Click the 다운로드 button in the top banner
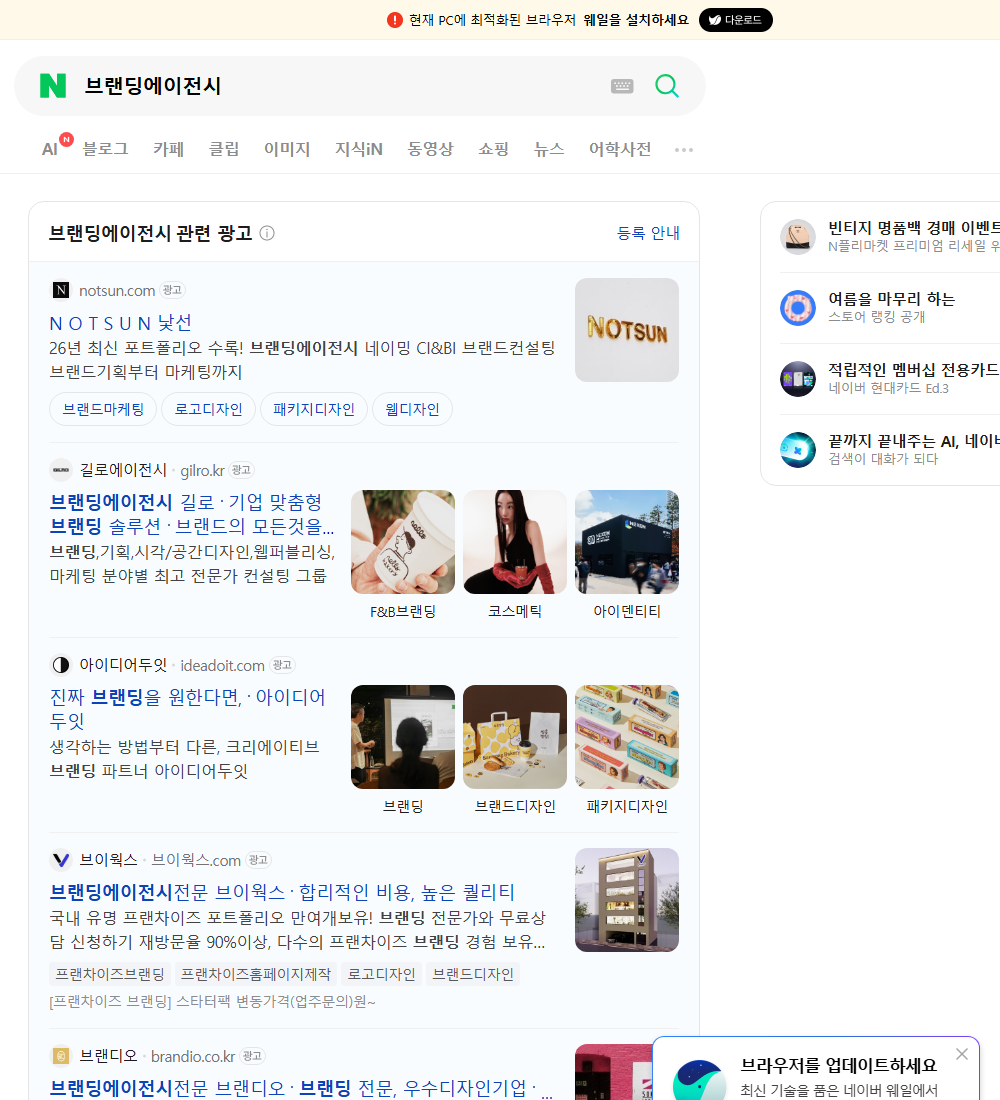Image resolution: width=1000 pixels, height=1100 pixels. coord(735,20)
